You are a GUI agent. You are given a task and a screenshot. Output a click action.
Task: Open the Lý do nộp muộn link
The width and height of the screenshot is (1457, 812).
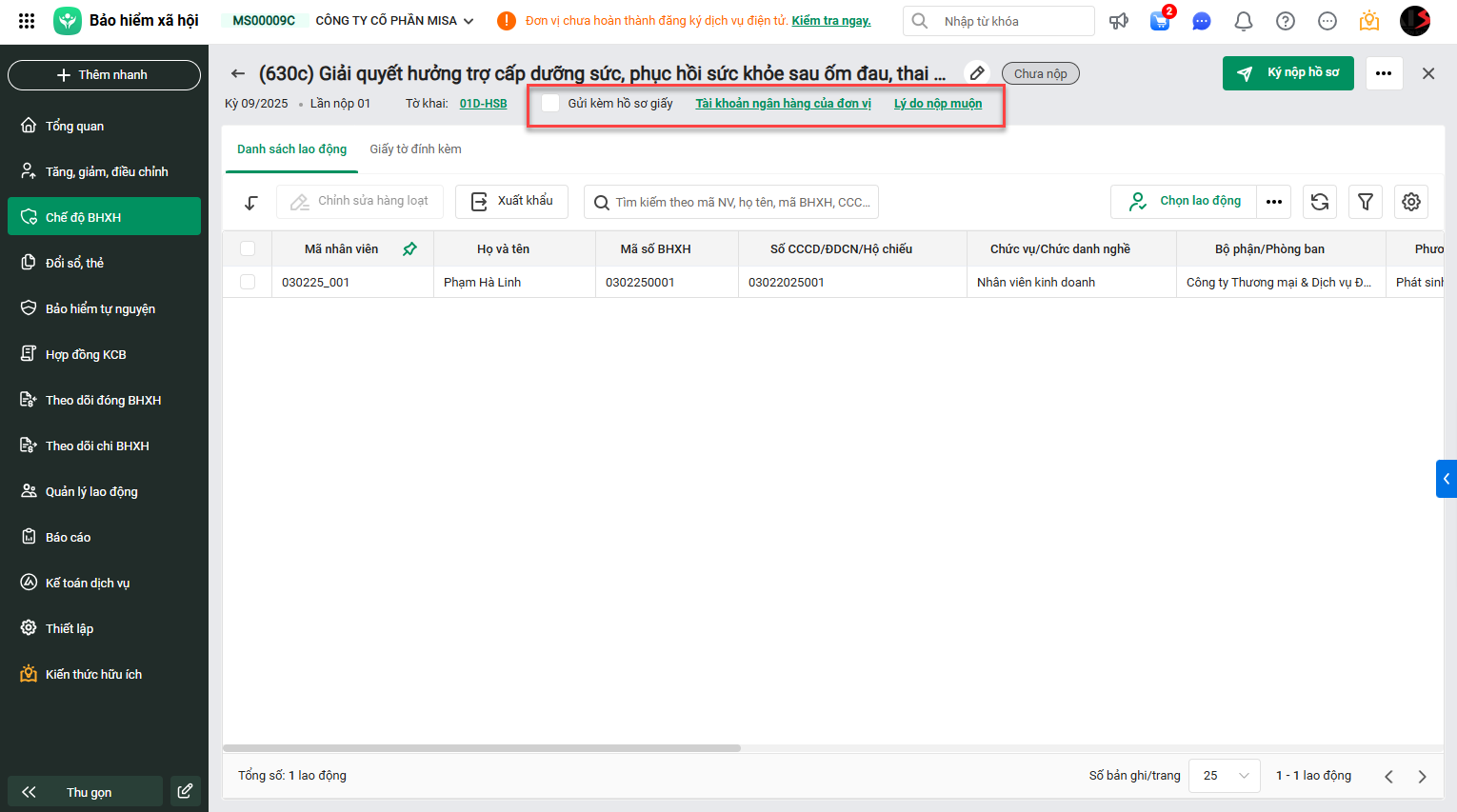pyautogui.click(x=938, y=104)
